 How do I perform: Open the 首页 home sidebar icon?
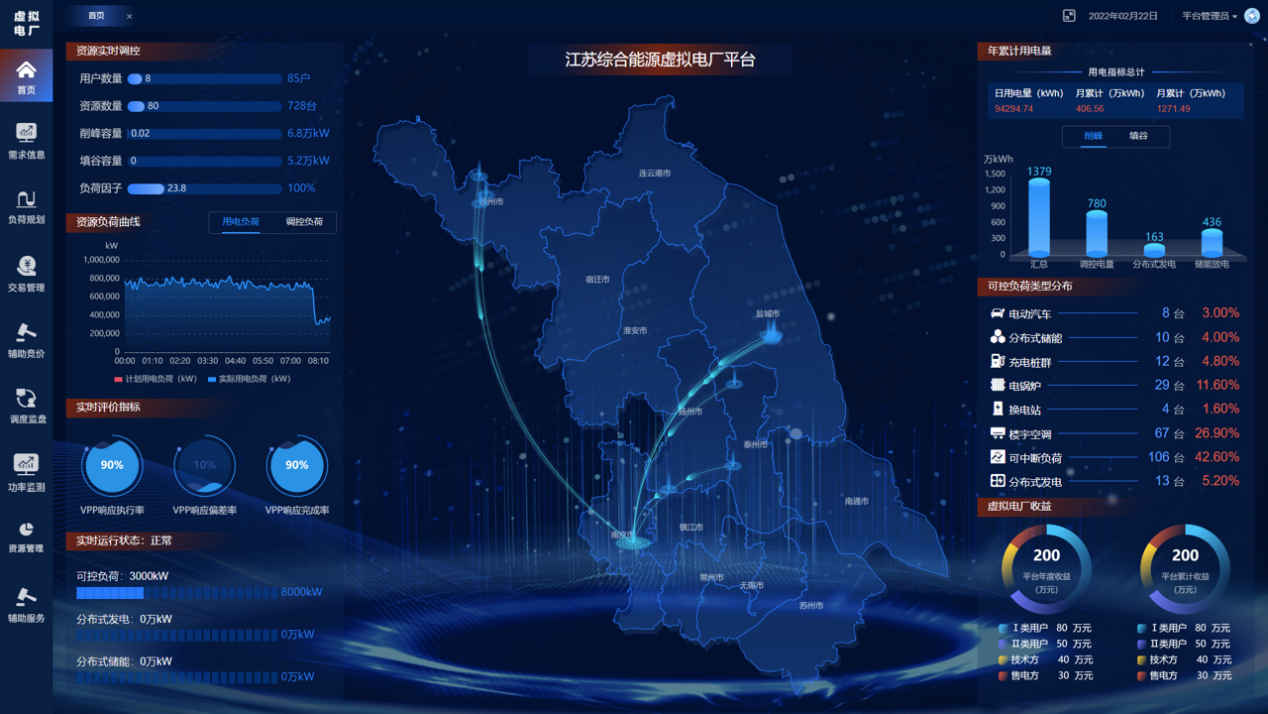pyautogui.click(x=26, y=76)
